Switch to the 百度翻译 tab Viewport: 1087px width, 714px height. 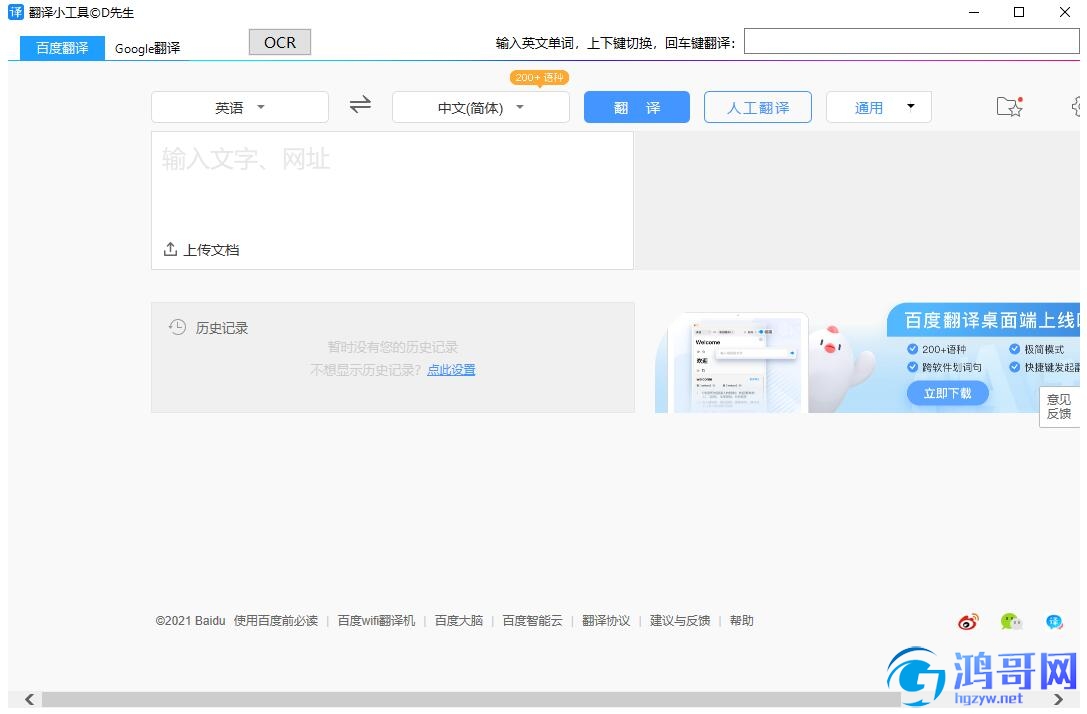pyautogui.click(x=62, y=48)
